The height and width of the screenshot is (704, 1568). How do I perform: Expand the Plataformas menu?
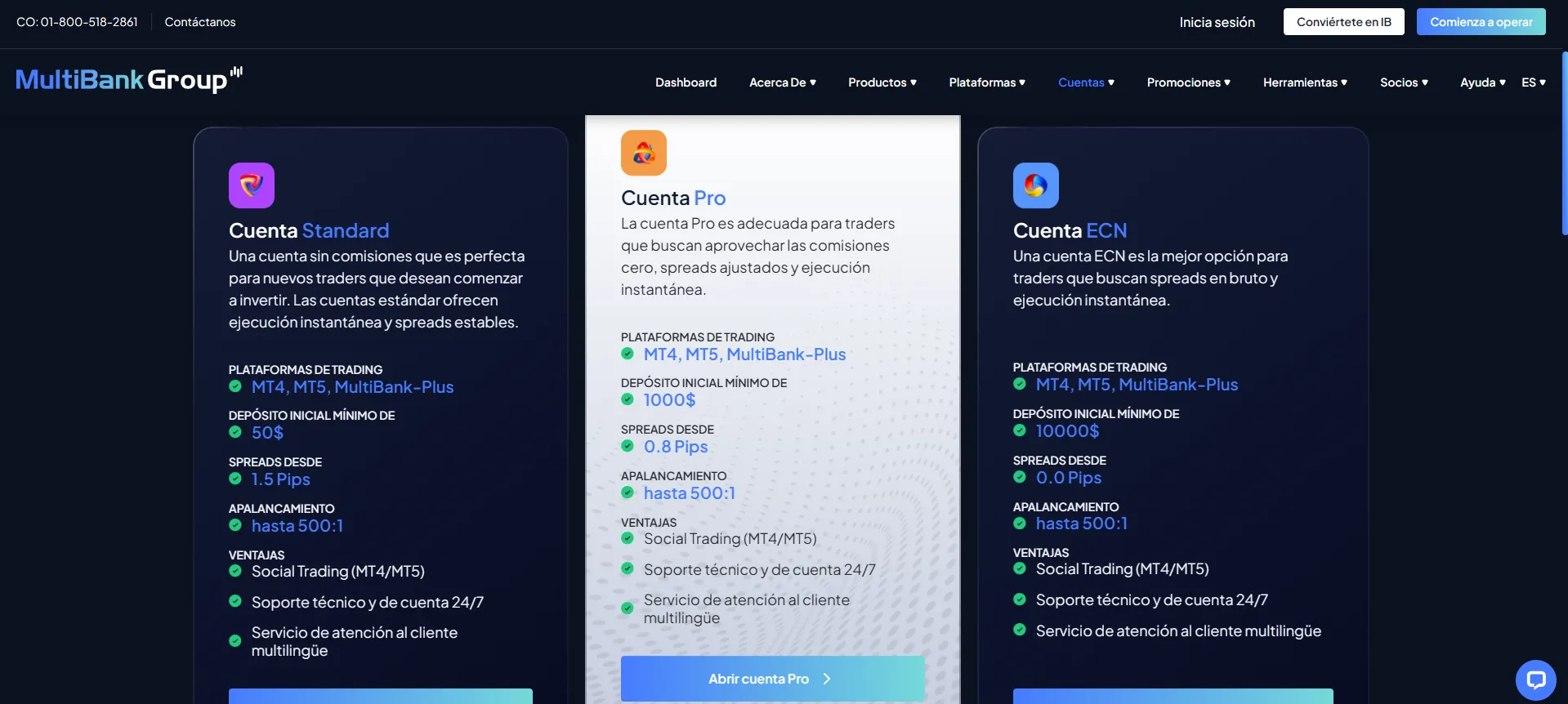coord(987,82)
